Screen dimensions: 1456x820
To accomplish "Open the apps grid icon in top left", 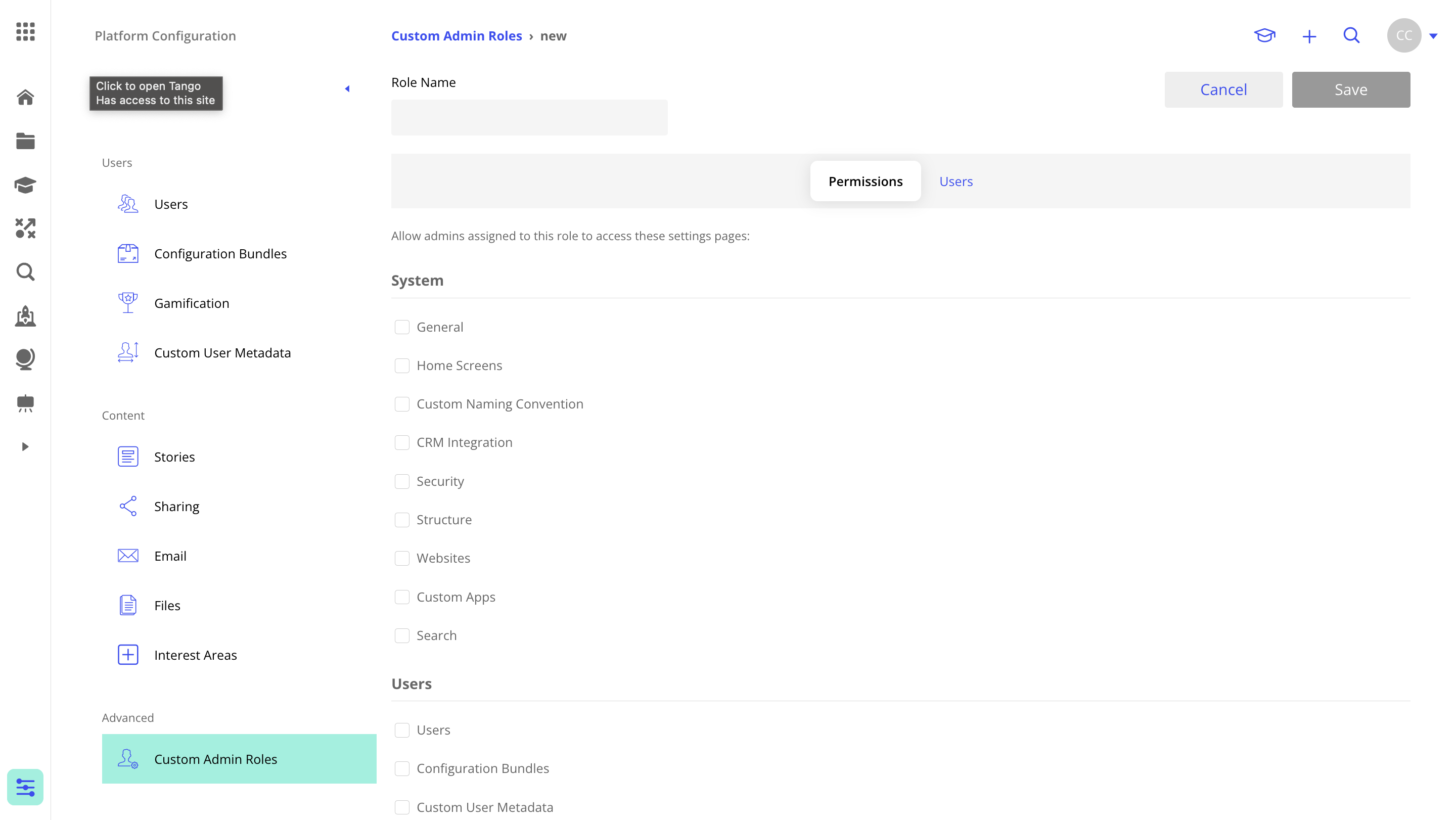I will click(x=25, y=32).
